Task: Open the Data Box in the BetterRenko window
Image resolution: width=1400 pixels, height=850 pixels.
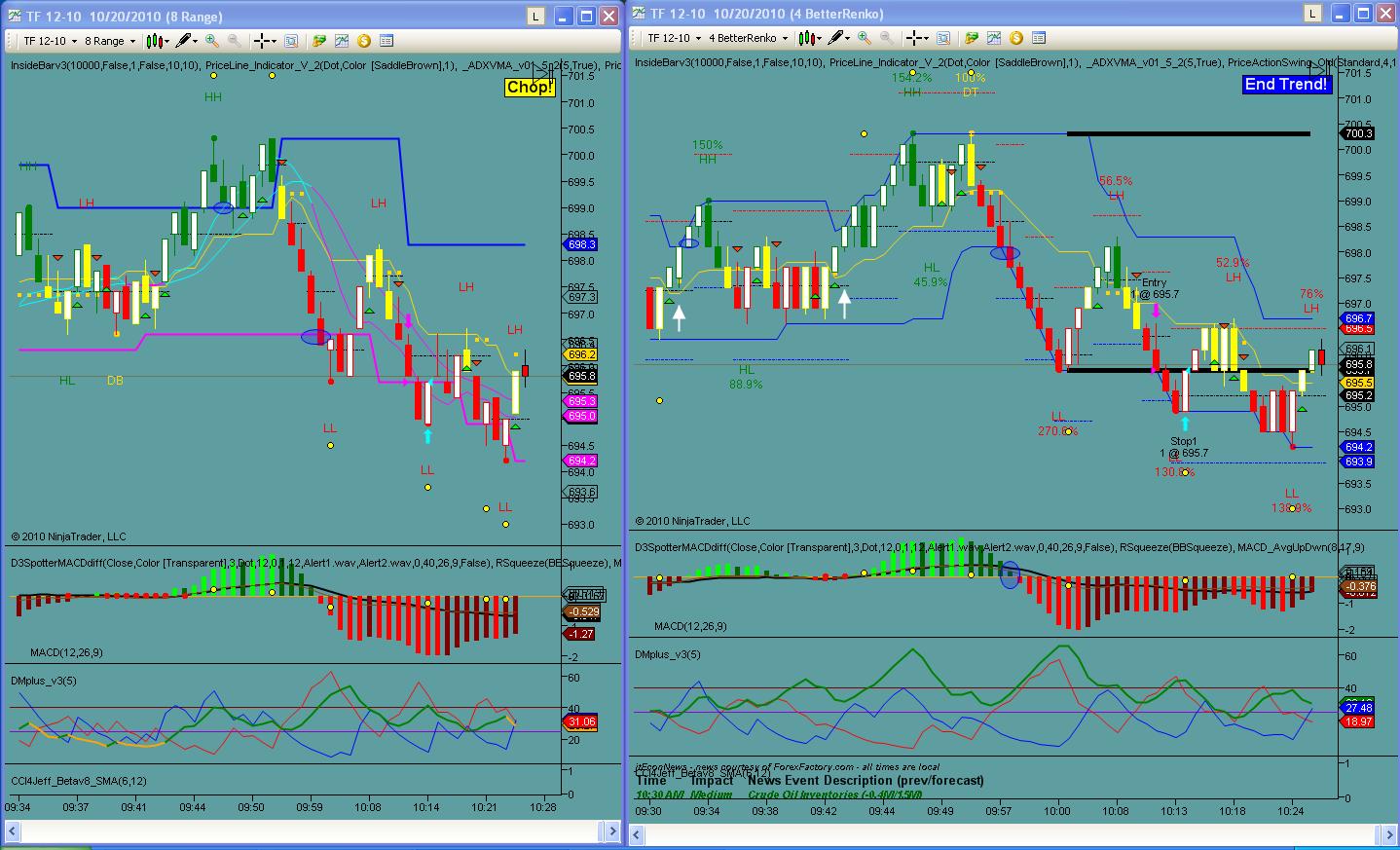Action: pos(943,38)
